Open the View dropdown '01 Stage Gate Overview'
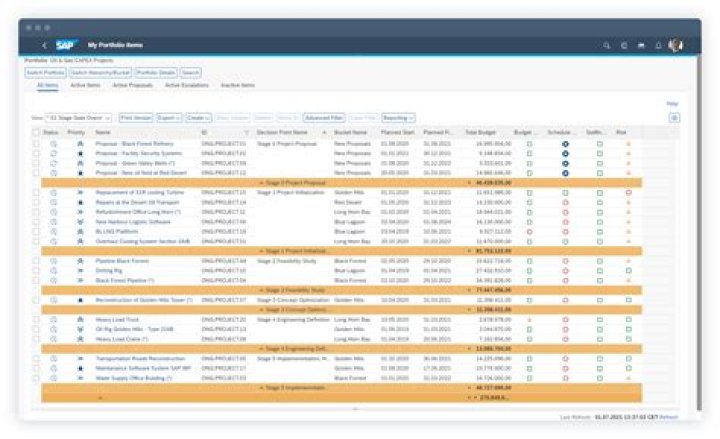The image size is (720, 439). tap(78, 117)
